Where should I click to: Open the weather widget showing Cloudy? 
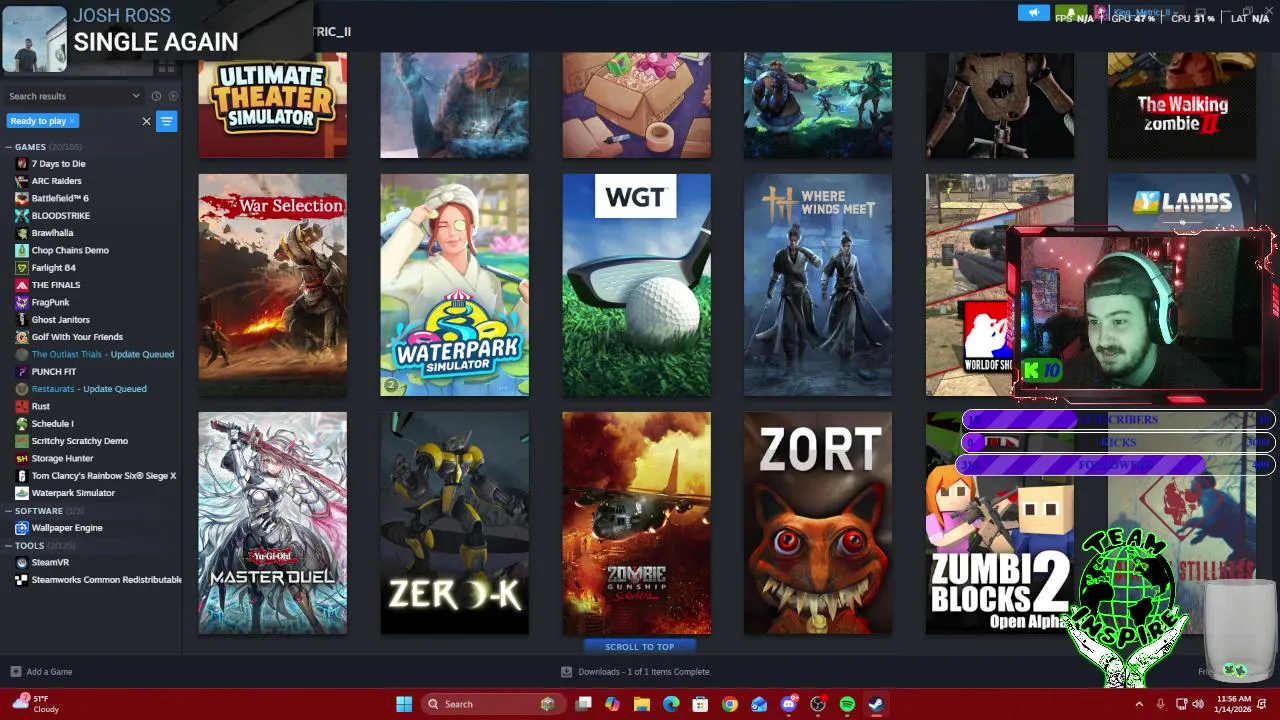pos(36,704)
